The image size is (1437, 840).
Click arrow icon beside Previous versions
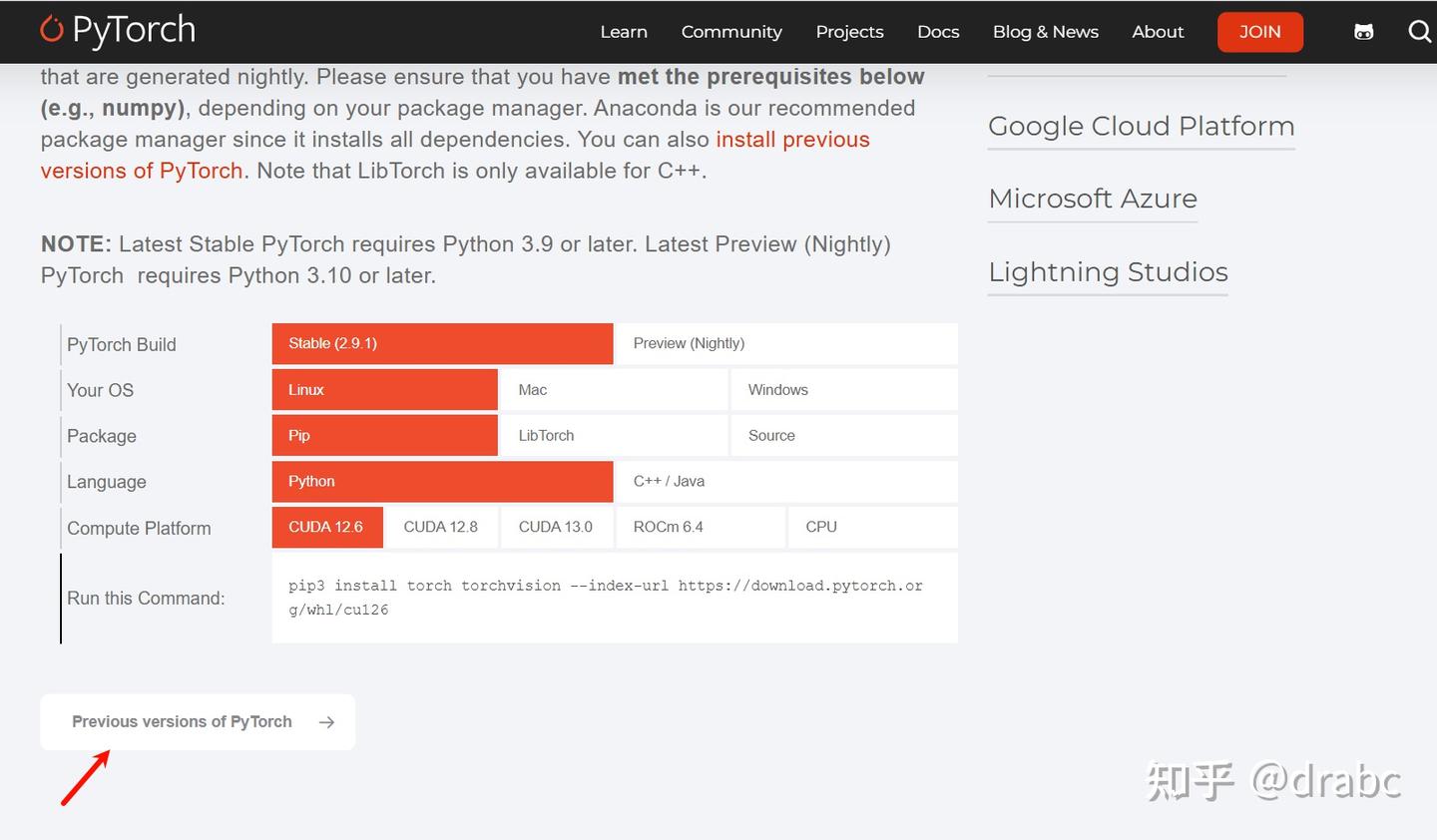[x=326, y=722]
